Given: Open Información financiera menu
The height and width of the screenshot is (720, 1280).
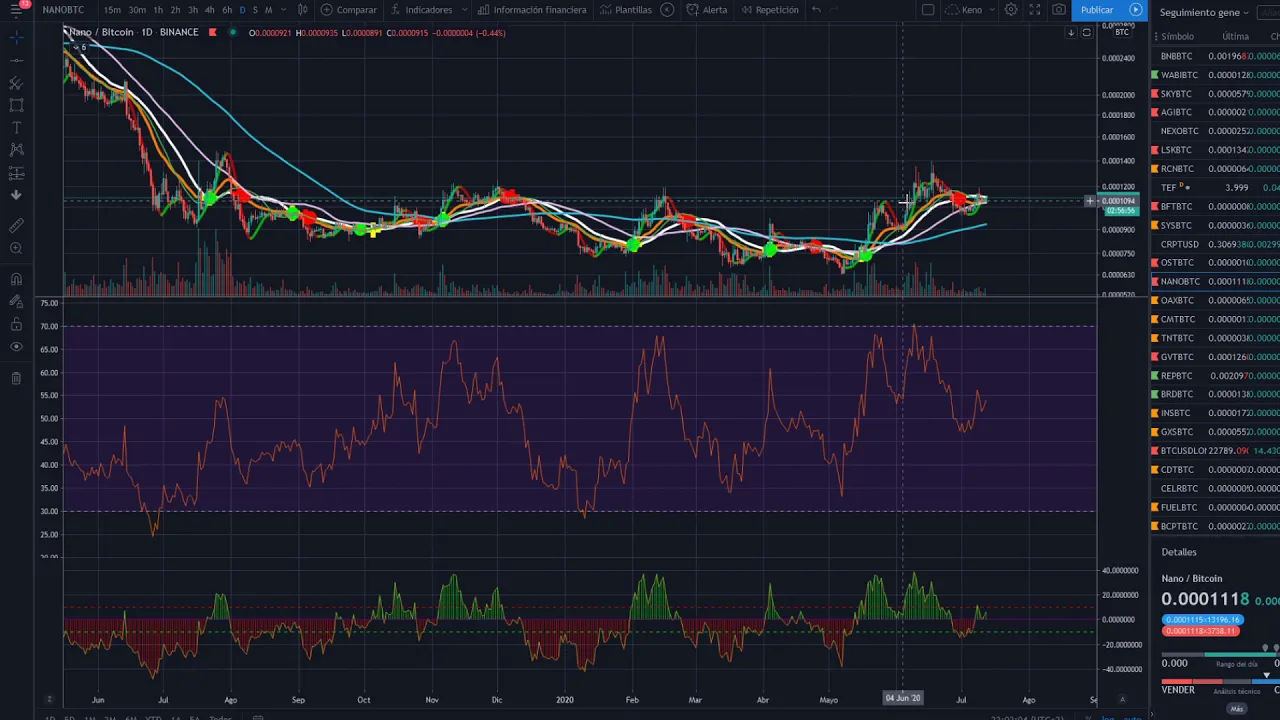Looking at the screenshot, I should click(x=532, y=10).
